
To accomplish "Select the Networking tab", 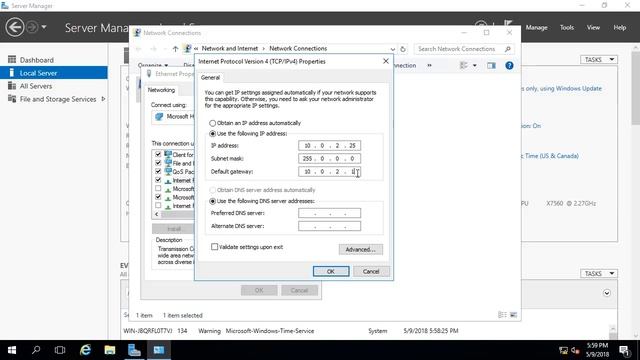I will click(x=161, y=90).
